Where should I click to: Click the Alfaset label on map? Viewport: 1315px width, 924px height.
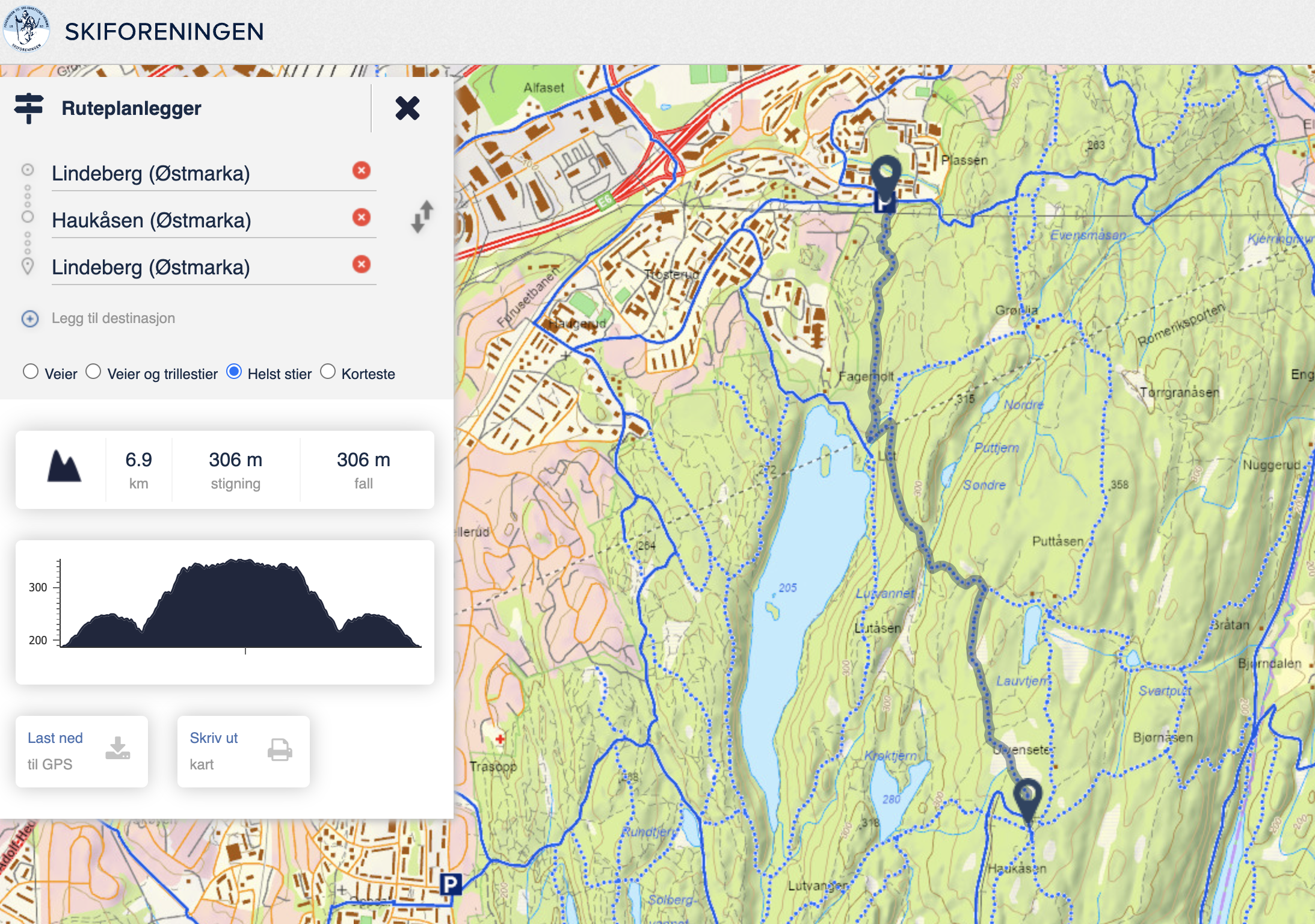click(x=544, y=88)
